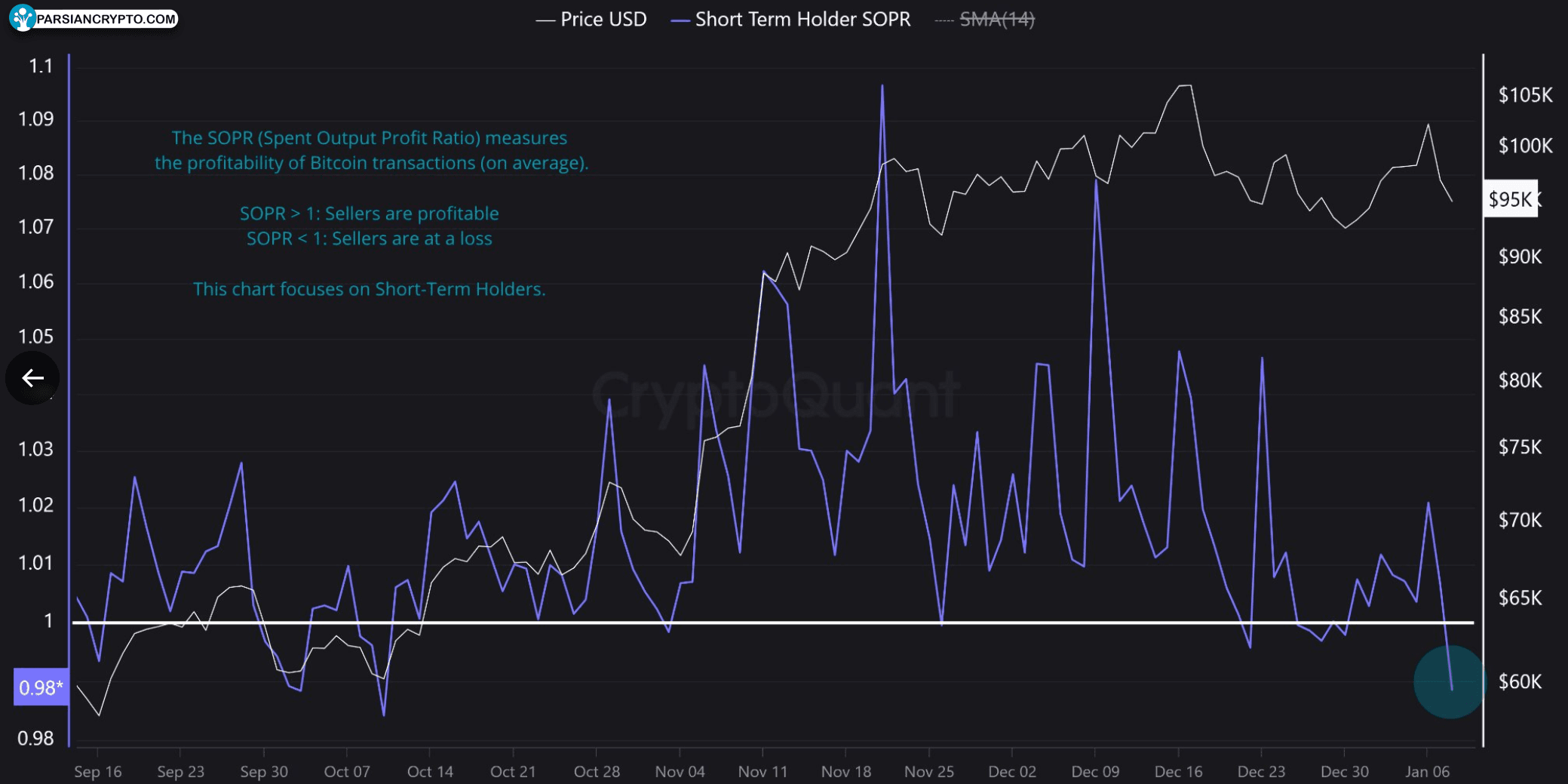Click the $105K price axis label

click(x=1525, y=95)
